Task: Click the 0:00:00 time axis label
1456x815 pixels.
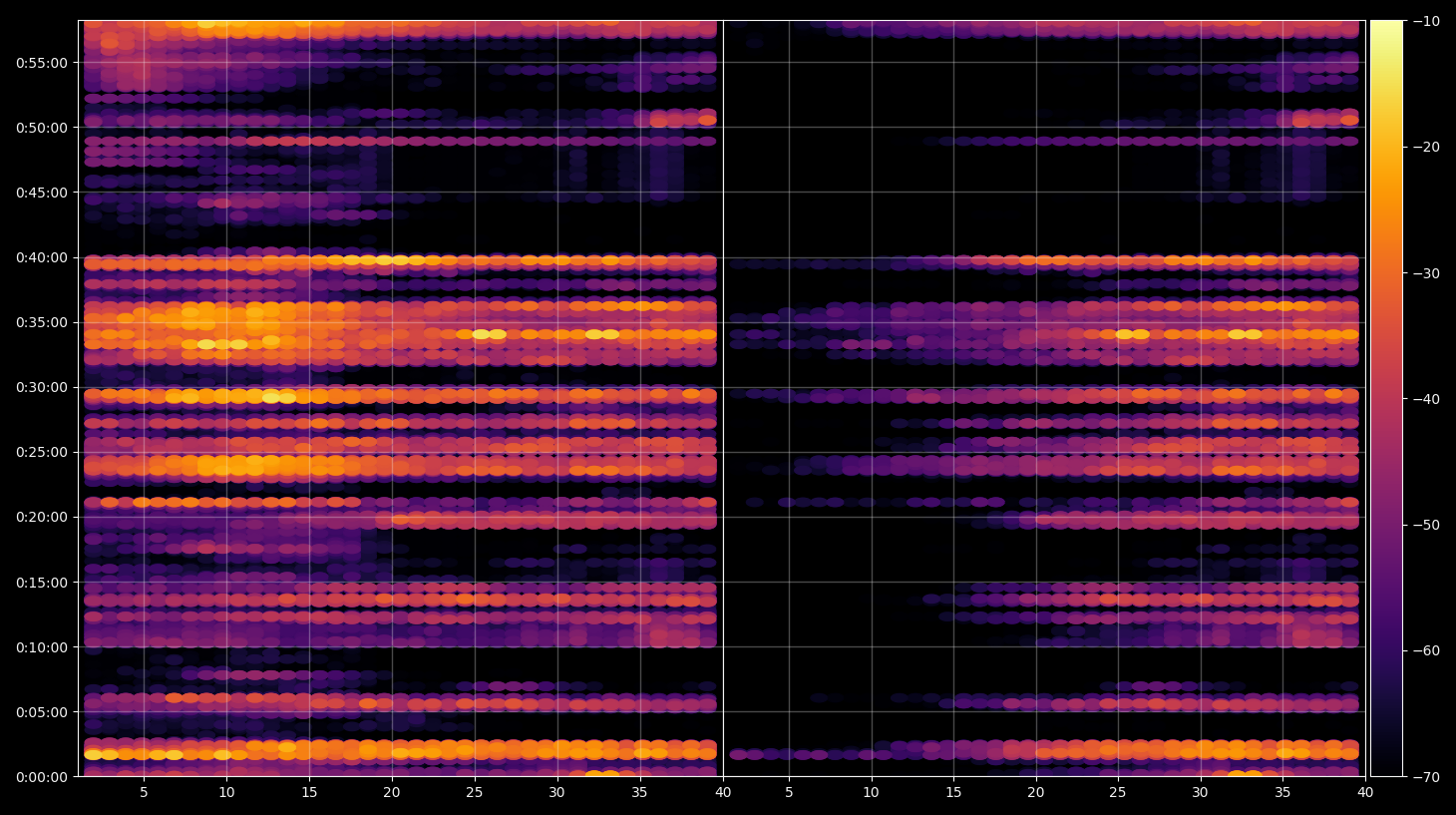Action: 42,777
